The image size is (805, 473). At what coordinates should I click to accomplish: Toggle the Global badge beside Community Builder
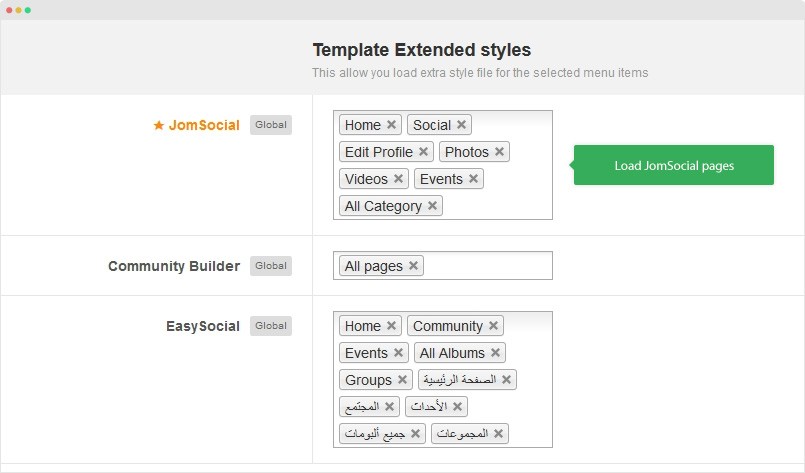270,266
